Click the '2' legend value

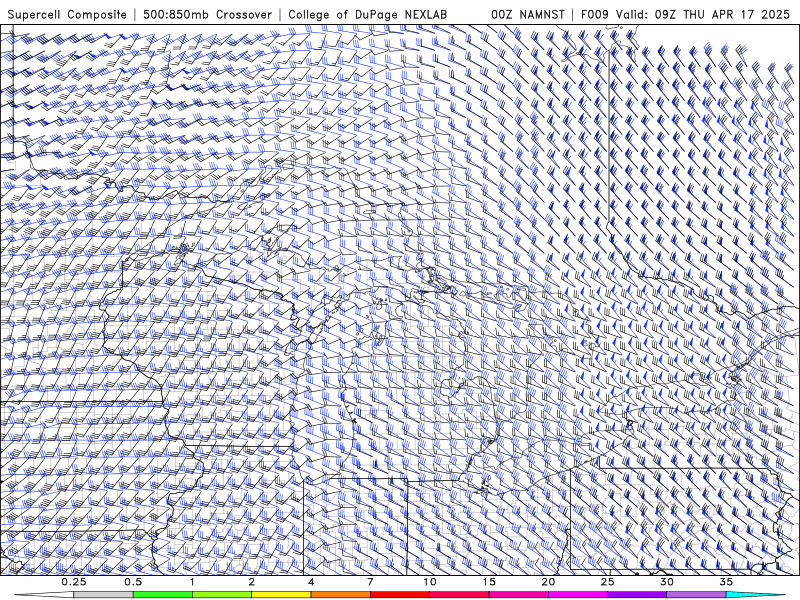[252, 582]
